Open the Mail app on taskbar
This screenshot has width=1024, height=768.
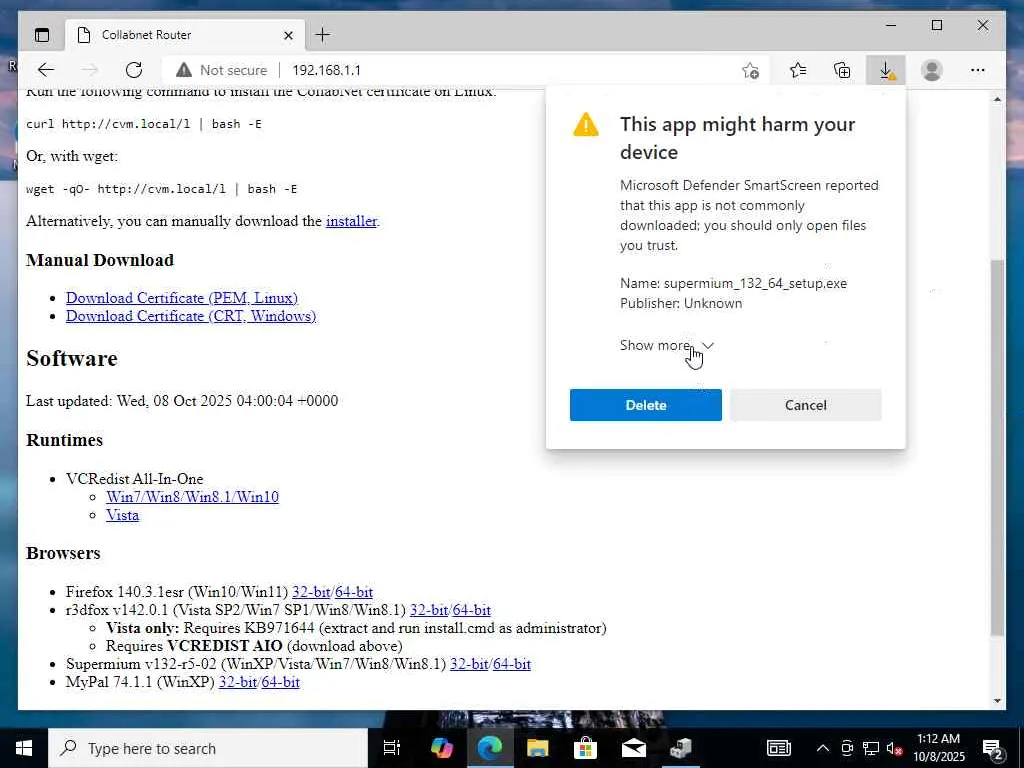point(633,748)
